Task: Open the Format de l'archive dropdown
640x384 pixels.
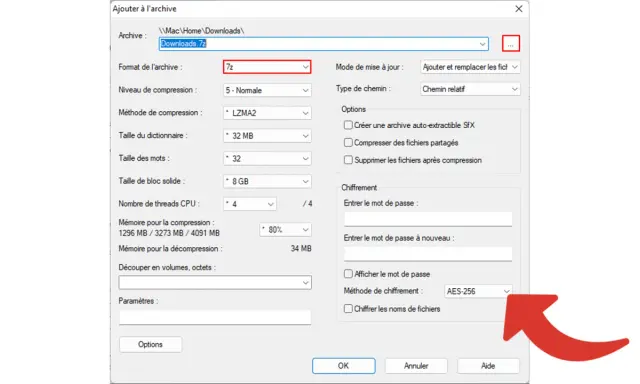Action: [x=267, y=67]
